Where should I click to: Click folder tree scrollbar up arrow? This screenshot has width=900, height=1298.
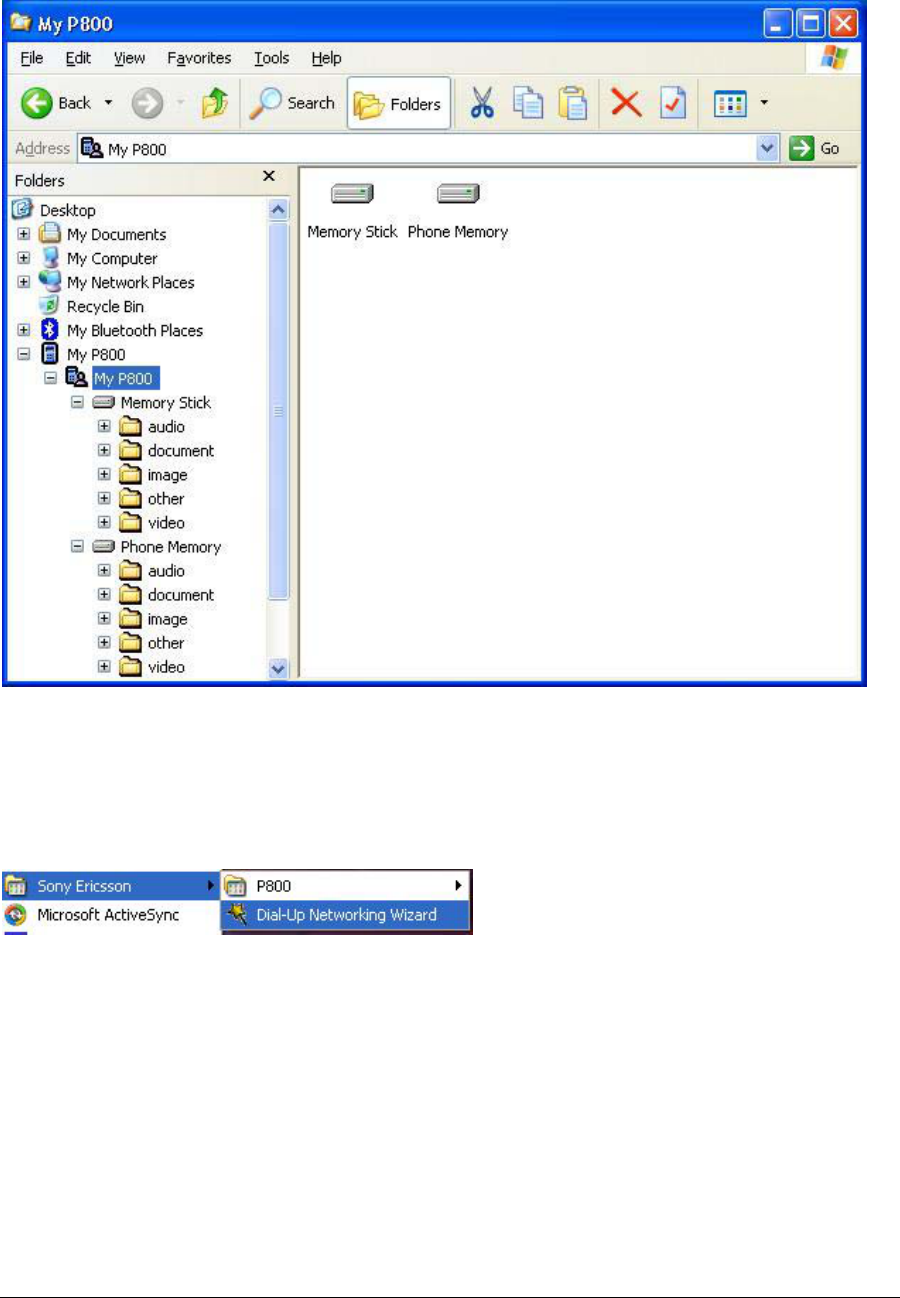click(x=278, y=209)
